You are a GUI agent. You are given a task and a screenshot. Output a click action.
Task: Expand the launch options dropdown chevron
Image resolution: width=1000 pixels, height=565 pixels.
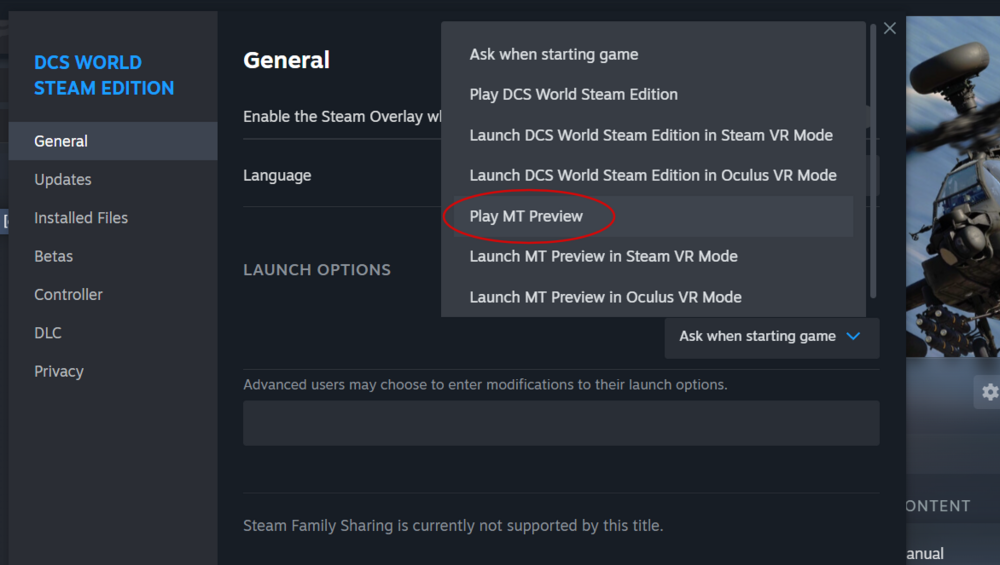click(x=853, y=337)
